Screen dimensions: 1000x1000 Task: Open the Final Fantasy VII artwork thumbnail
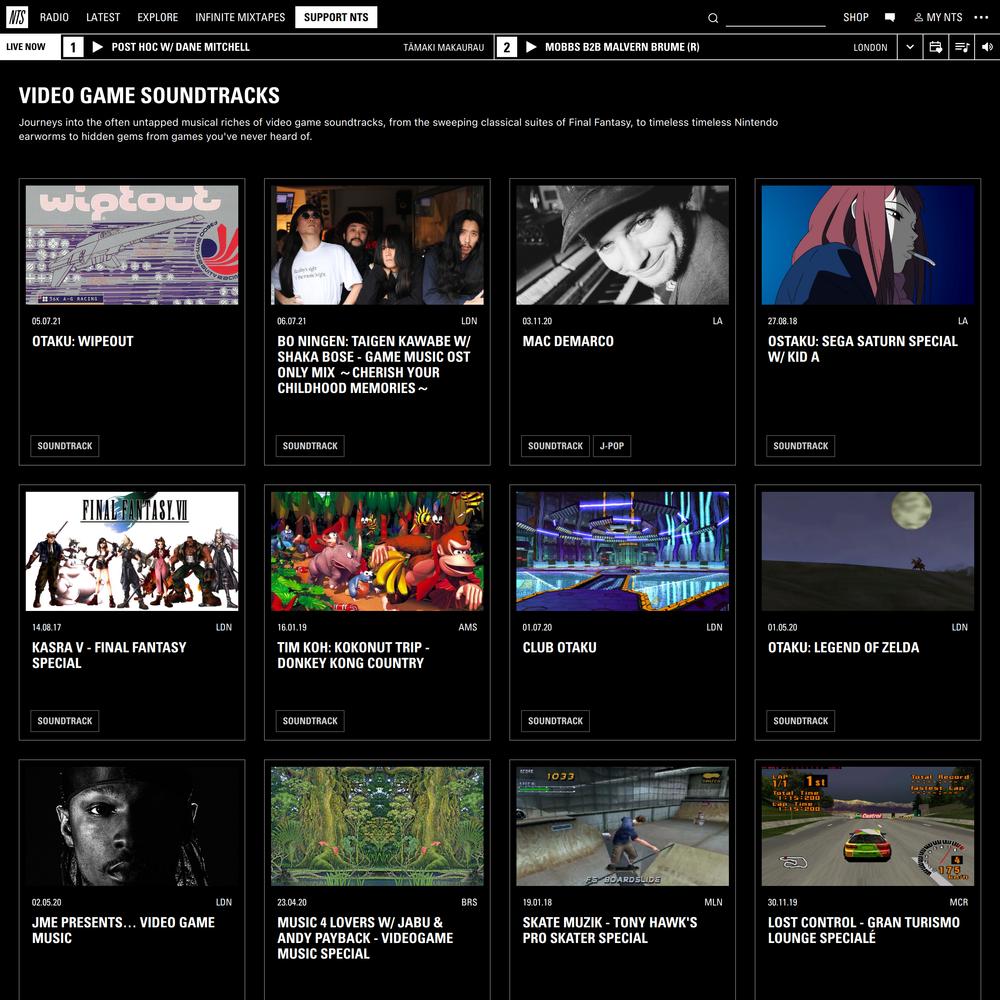pos(132,551)
